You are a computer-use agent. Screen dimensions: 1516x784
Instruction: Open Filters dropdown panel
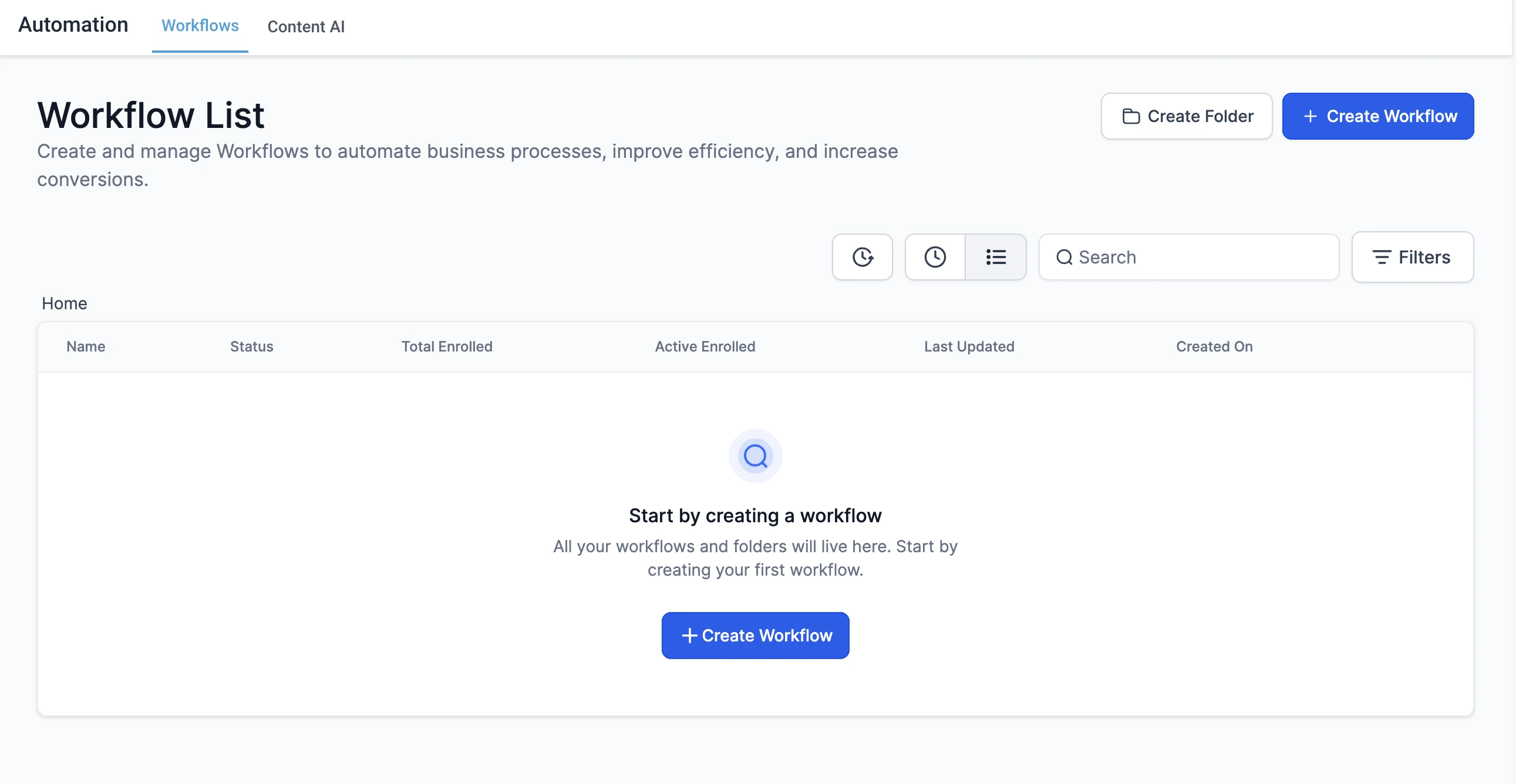click(1413, 257)
